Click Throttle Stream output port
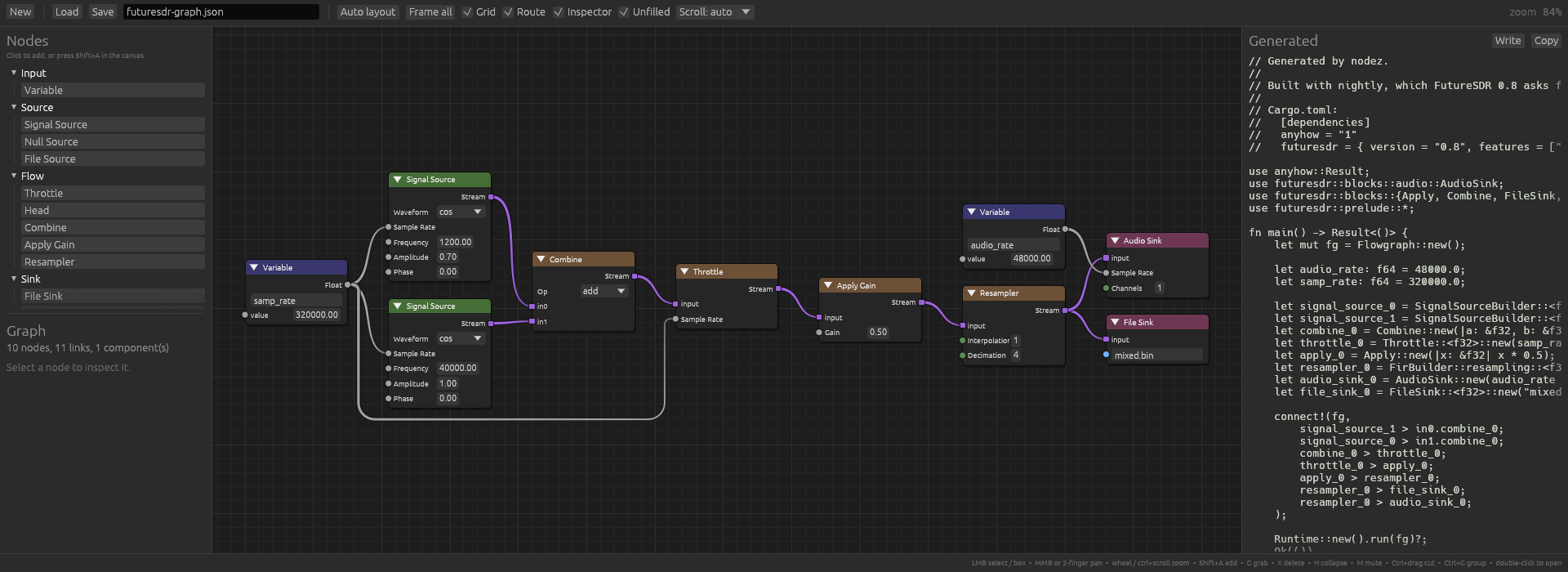Viewport: 1568px width, 572px height. pyautogui.click(x=778, y=288)
